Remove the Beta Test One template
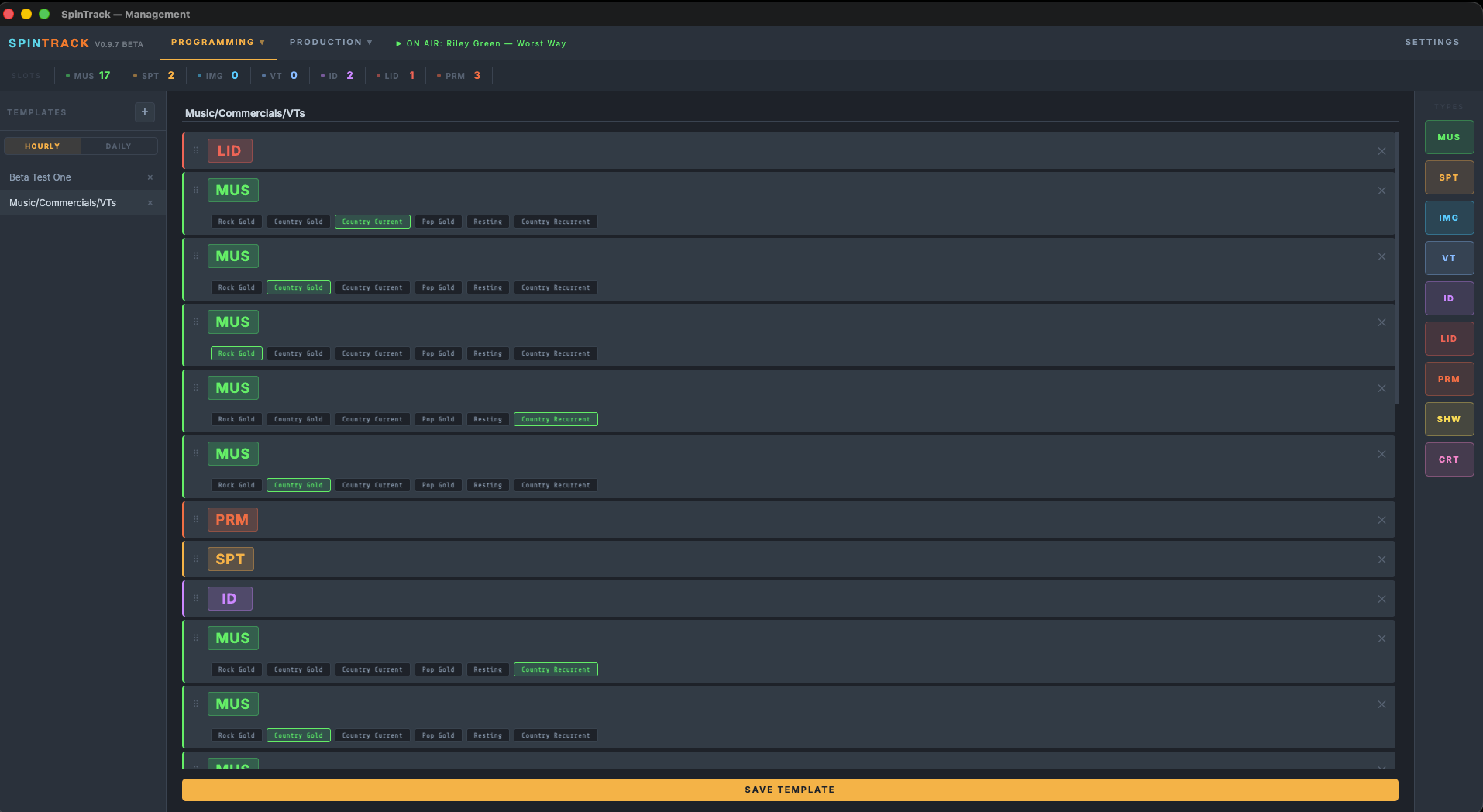1483x812 pixels. [150, 177]
